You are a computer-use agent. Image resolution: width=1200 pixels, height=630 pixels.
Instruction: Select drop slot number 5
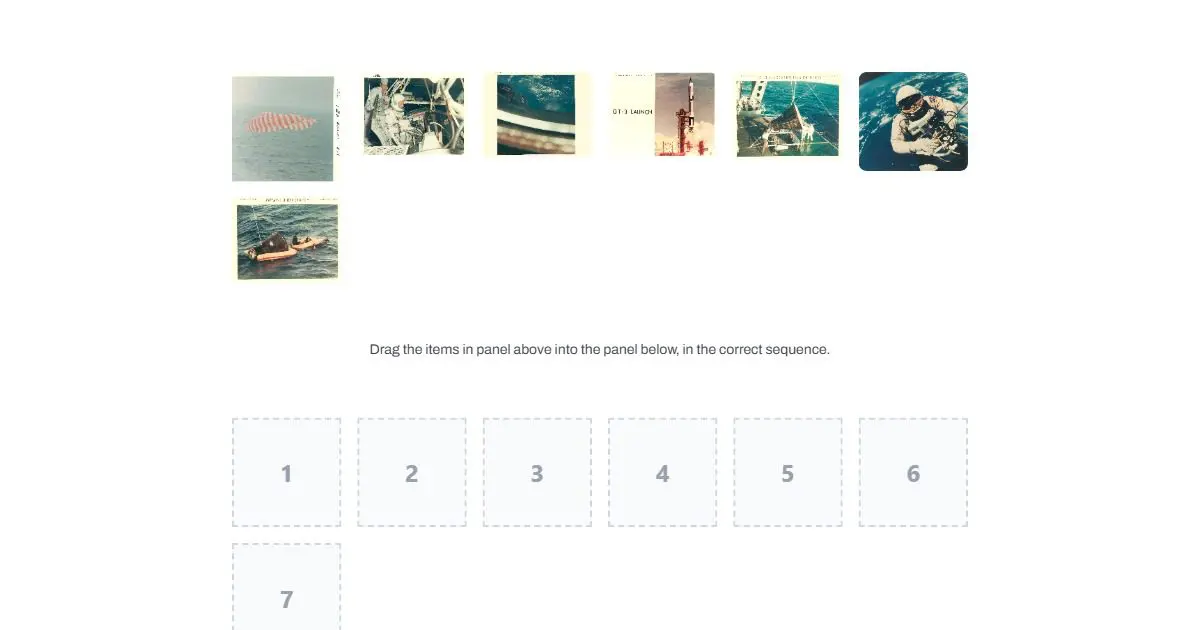788,473
